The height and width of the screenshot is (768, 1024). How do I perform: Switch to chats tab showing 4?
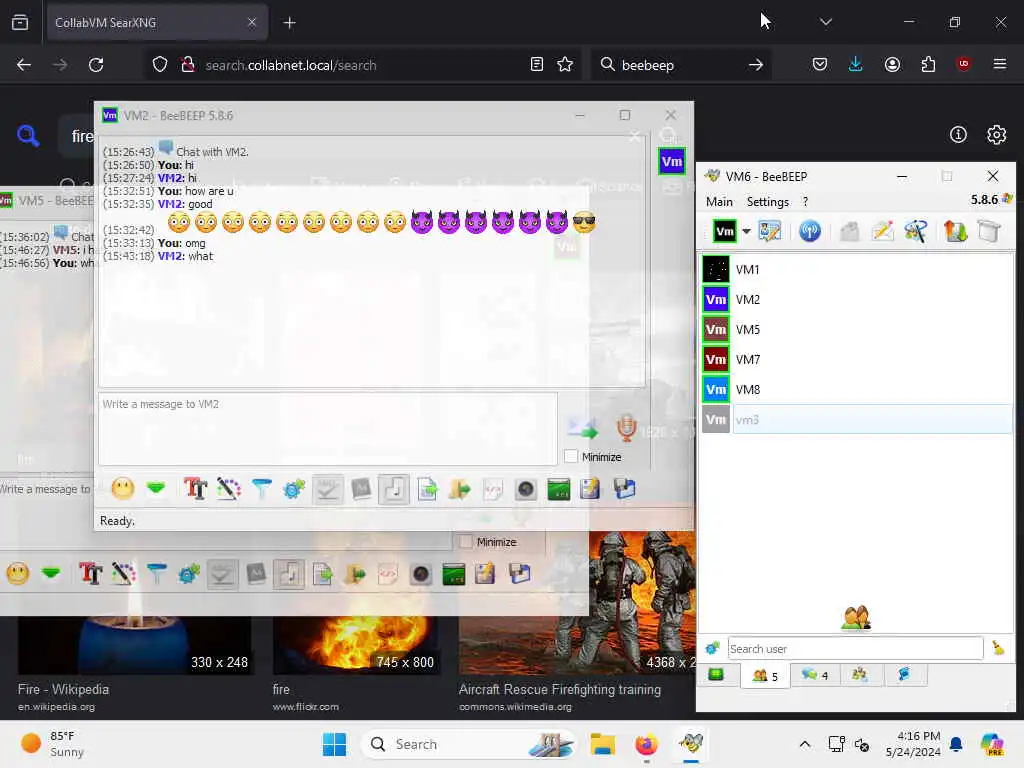[x=814, y=675]
